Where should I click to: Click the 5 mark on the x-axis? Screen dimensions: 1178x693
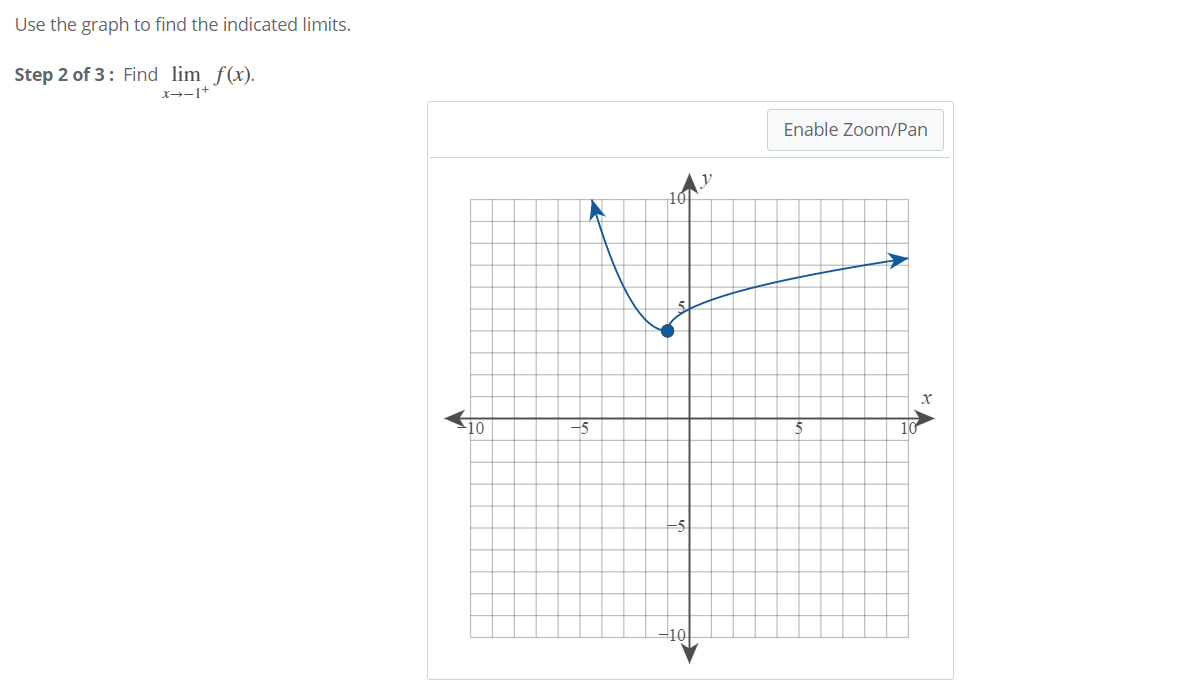pyautogui.click(x=800, y=428)
